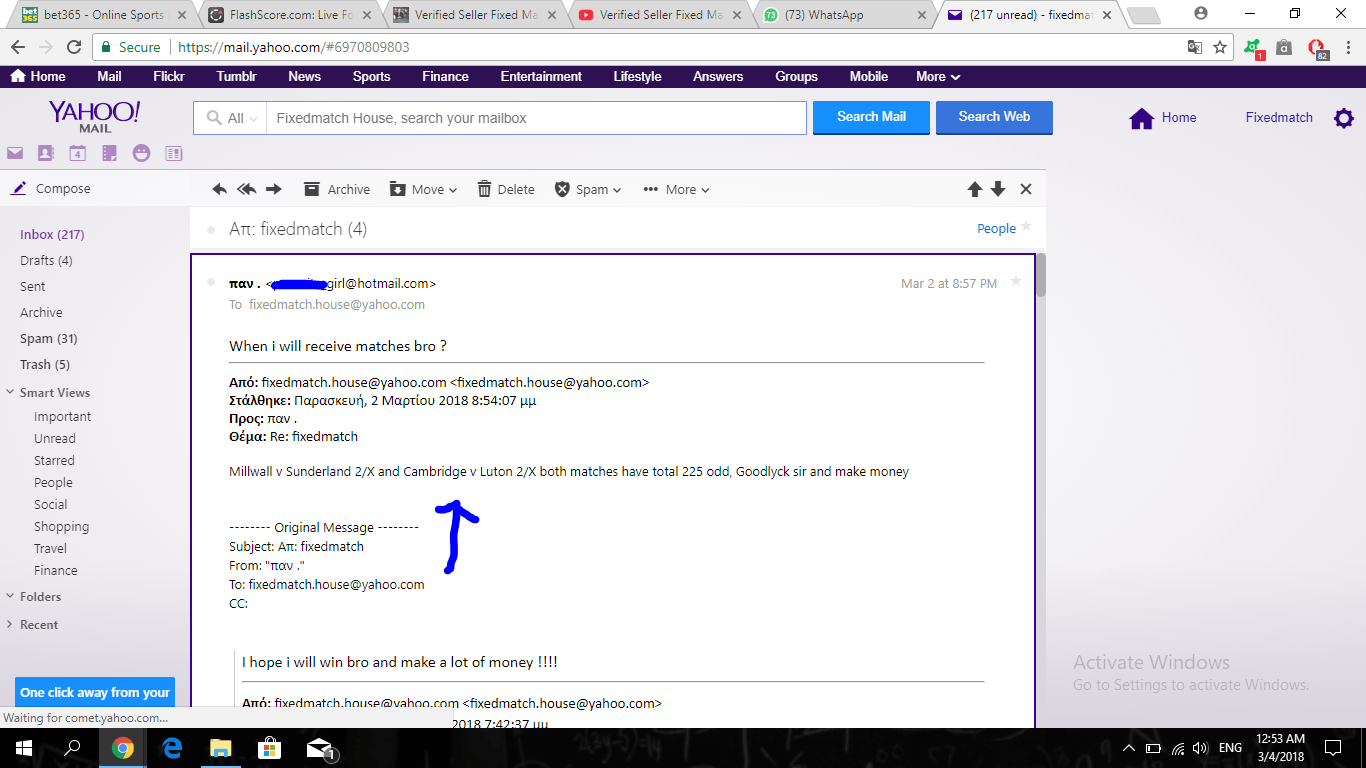Reload the page with the refresh icon

pos(74,47)
